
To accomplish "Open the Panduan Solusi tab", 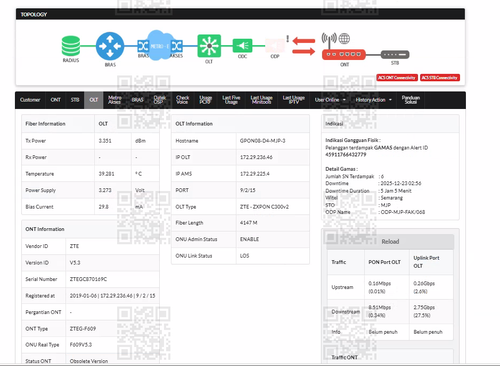I will (x=411, y=100).
